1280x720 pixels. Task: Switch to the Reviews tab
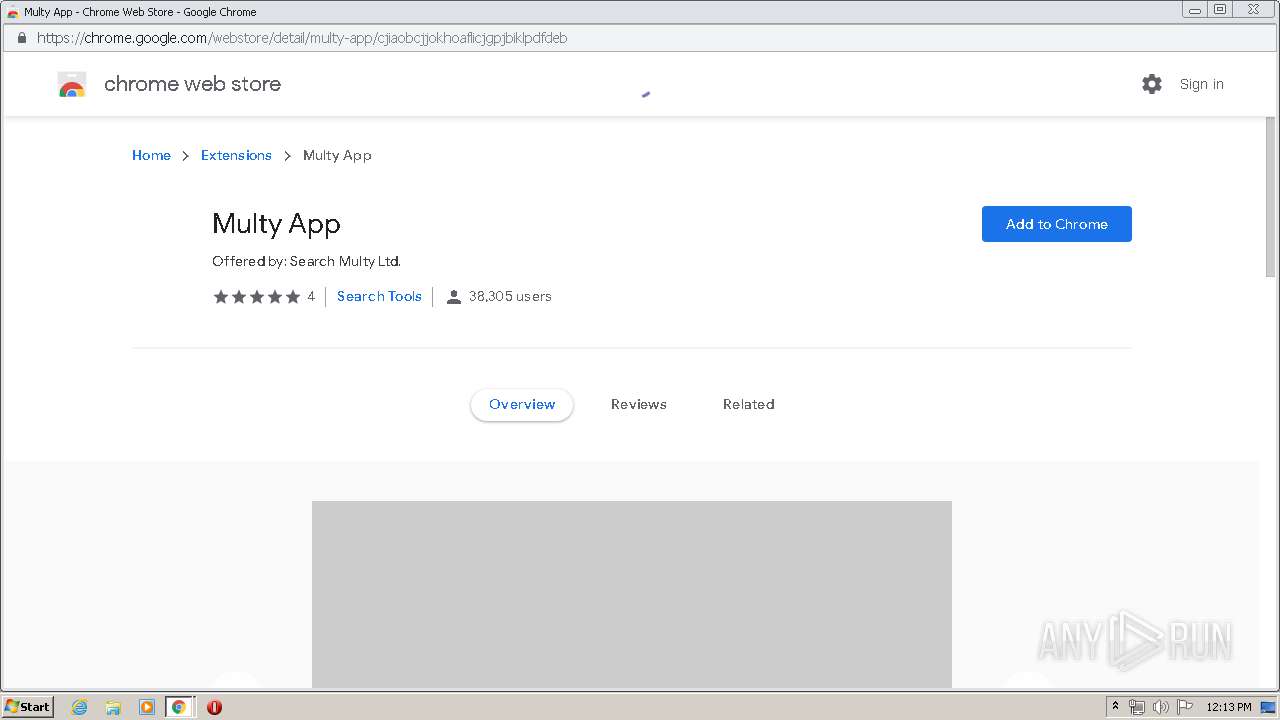(x=639, y=404)
